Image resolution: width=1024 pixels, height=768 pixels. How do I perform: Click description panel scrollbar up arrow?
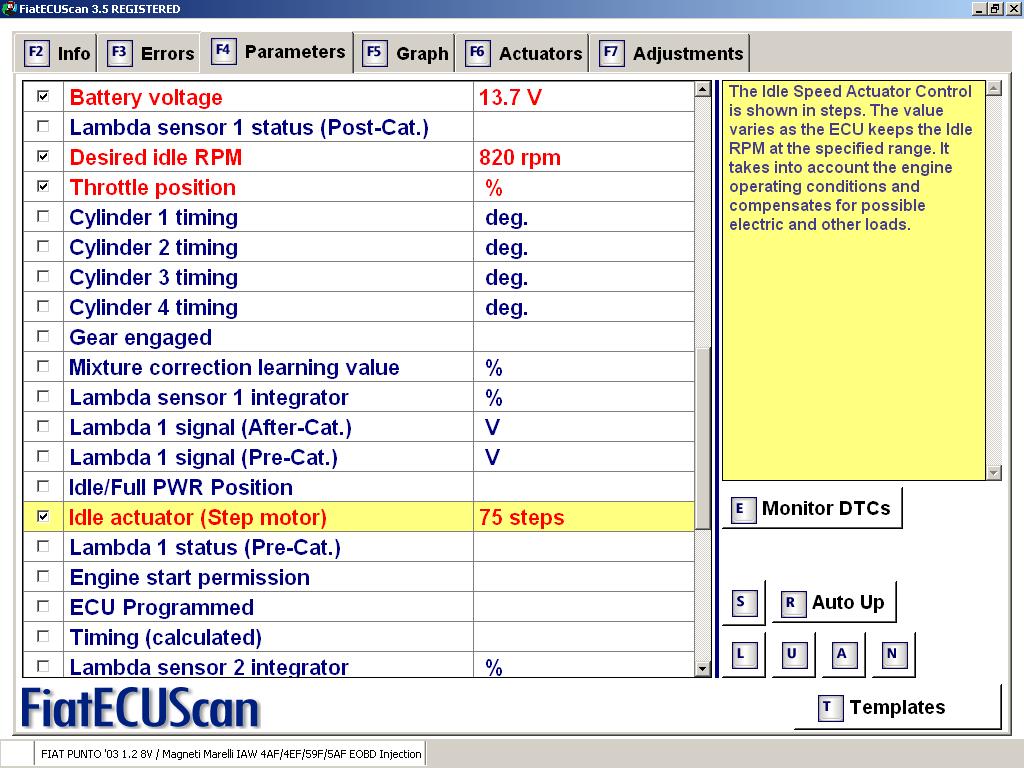pos(993,88)
